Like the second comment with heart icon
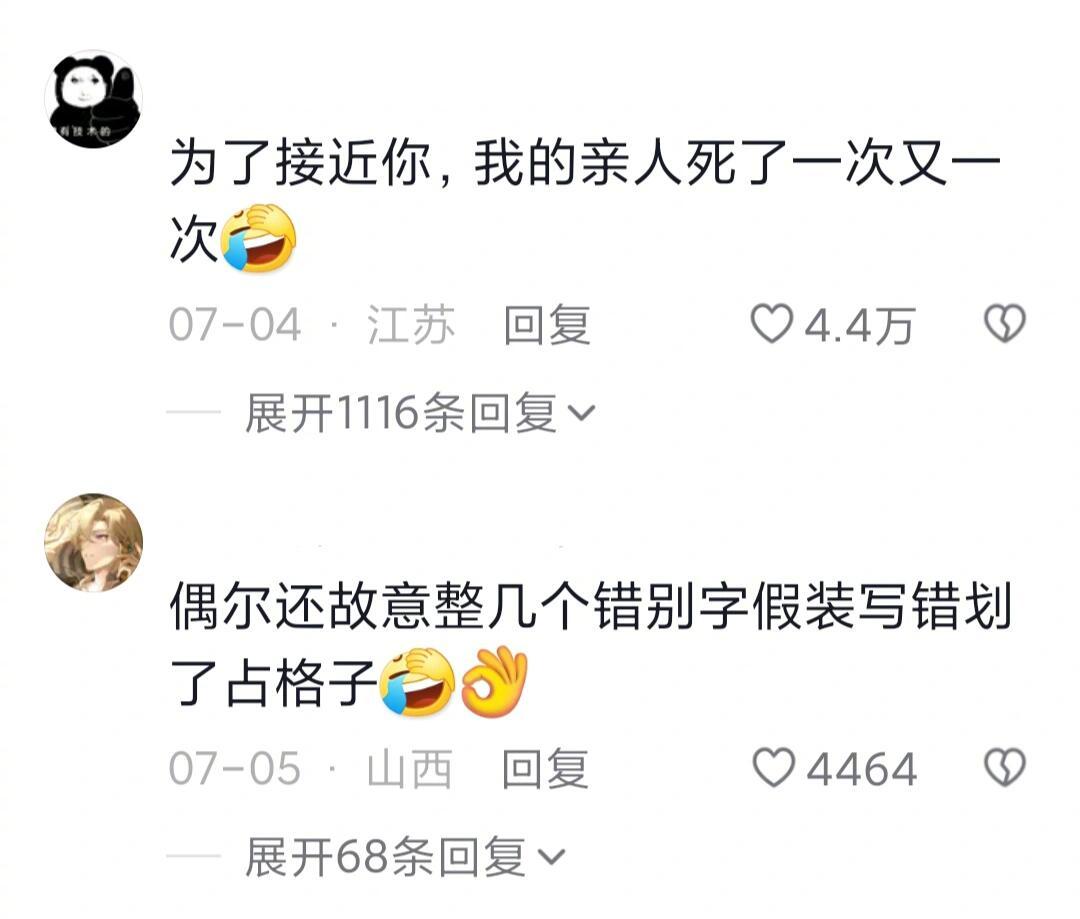 [x=773, y=767]
